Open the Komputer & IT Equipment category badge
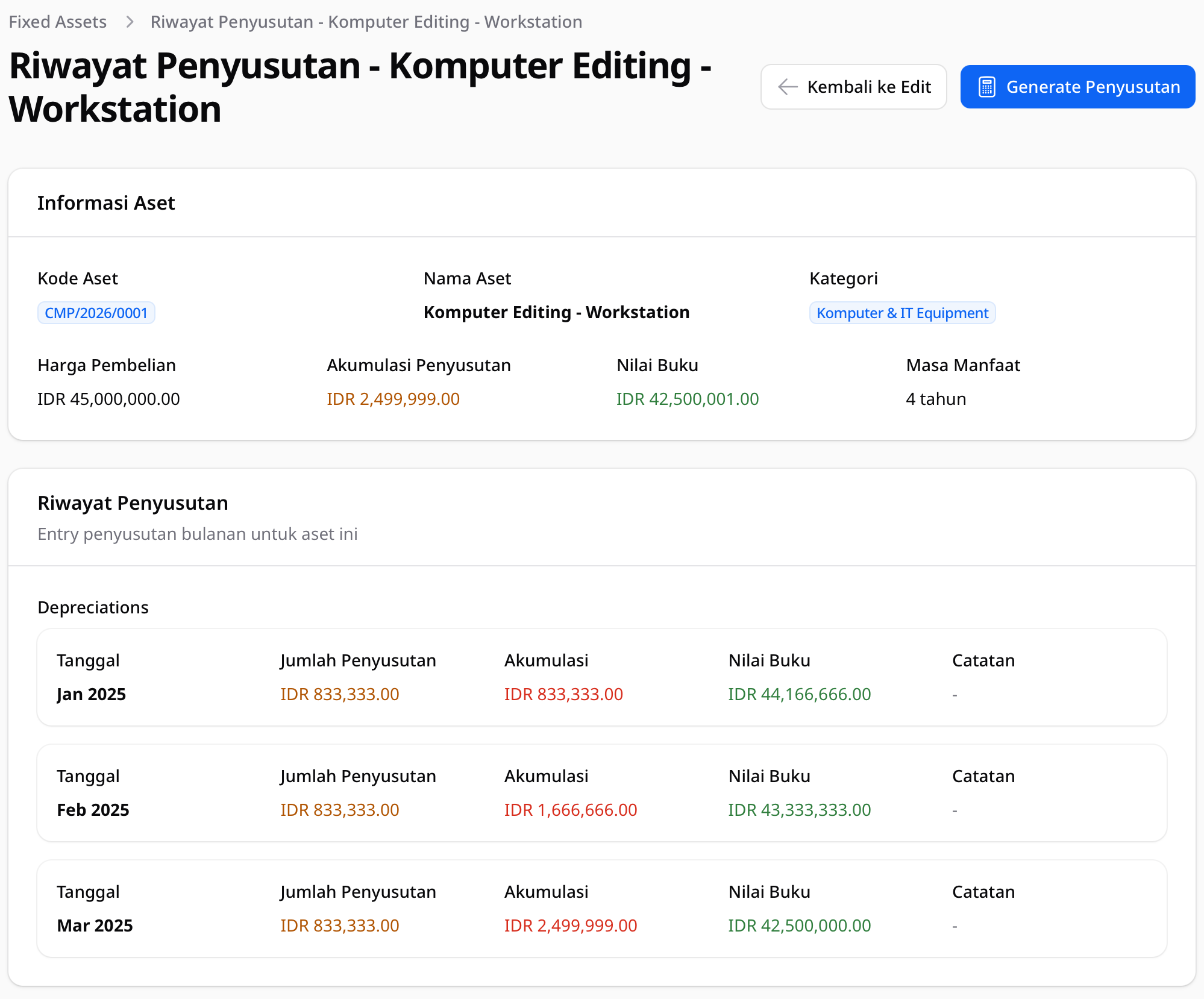The width and height of the screenshot is (1204, 999). [901, 313]
